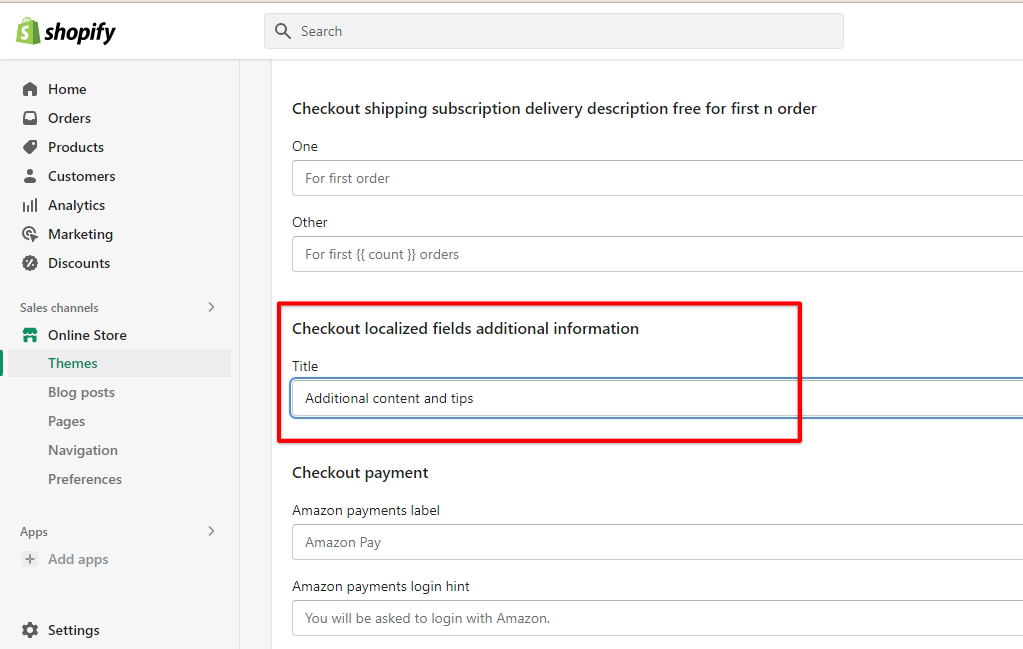The image size is (1023, 649).
Task: Click the Orders inbox icon
Action: [x=30, y=118]
